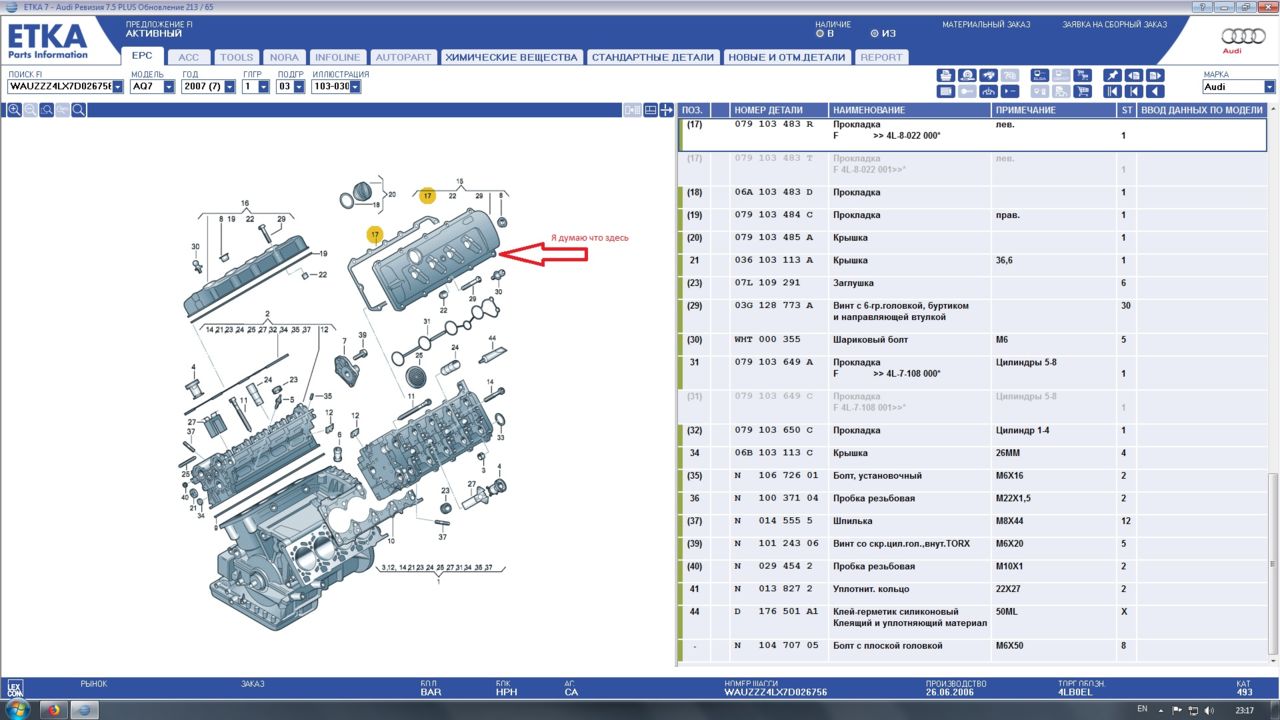Click the keyboard icon below print
This screenshot has height=720, width=1280.
click(946, 91)
